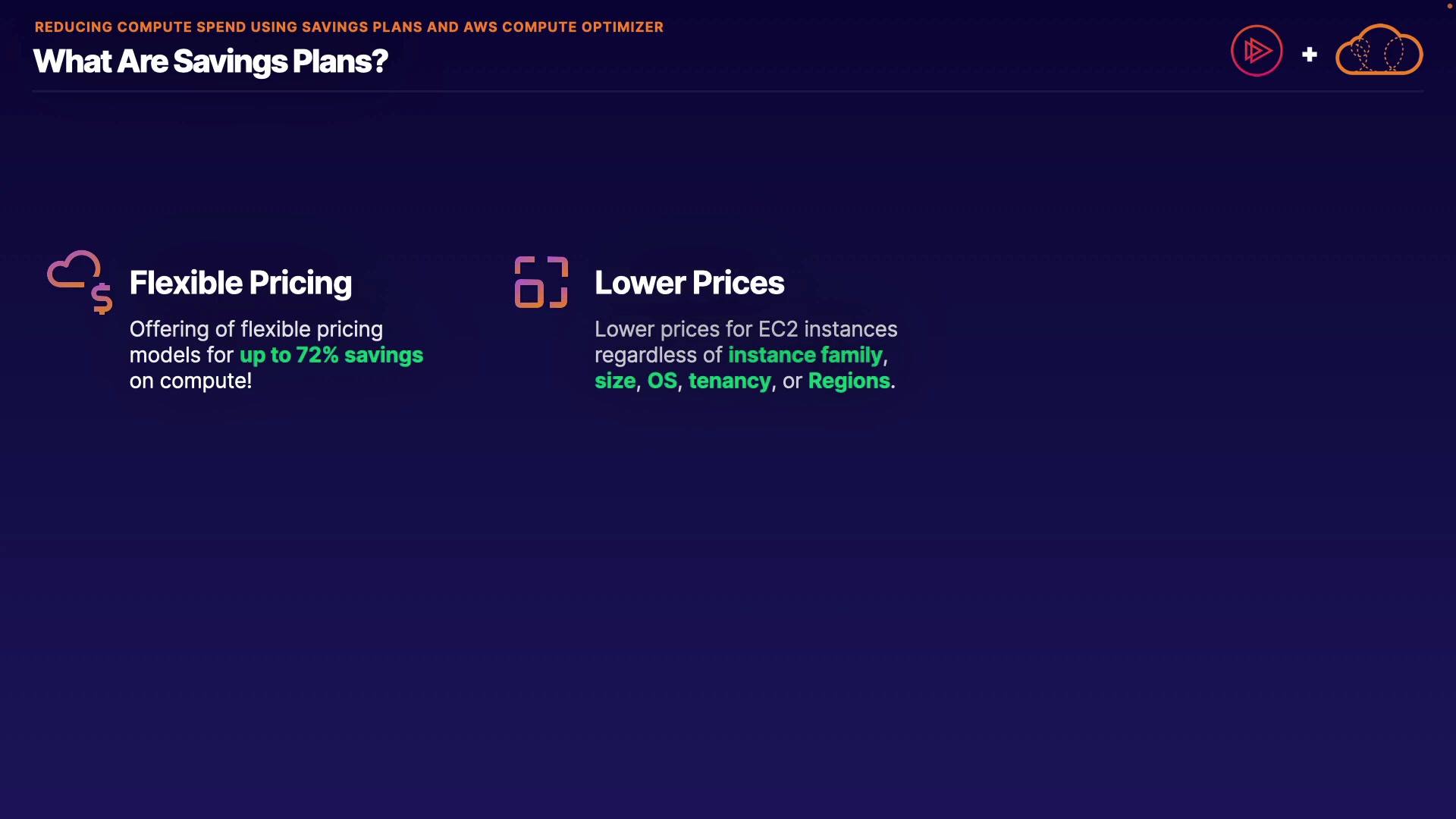Viewport: 1456px width, 819px height.
Task: Select the "Lower Prices" heading
Action: pos(689,283)
